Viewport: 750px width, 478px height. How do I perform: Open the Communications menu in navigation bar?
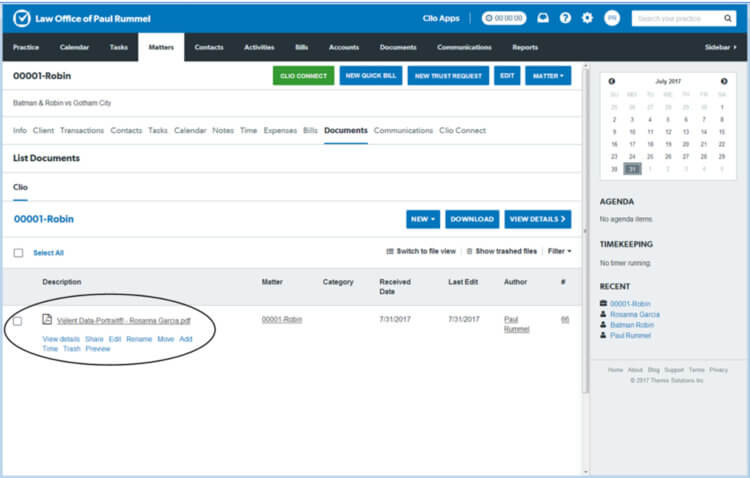pos(464,47)
